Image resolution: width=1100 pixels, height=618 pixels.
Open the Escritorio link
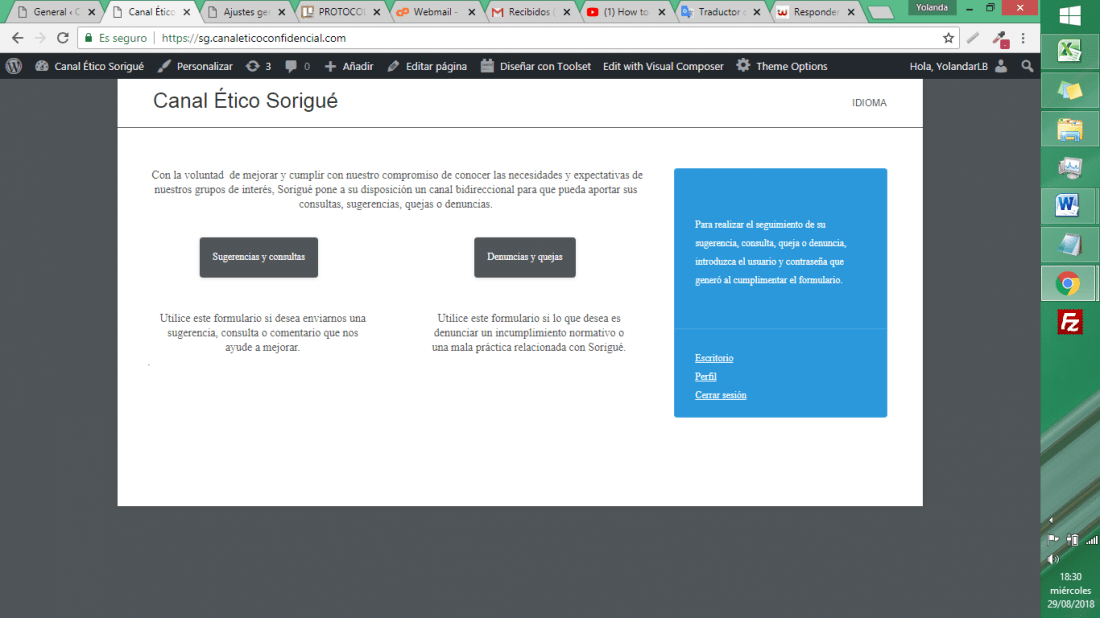click(x=714, y=358)
